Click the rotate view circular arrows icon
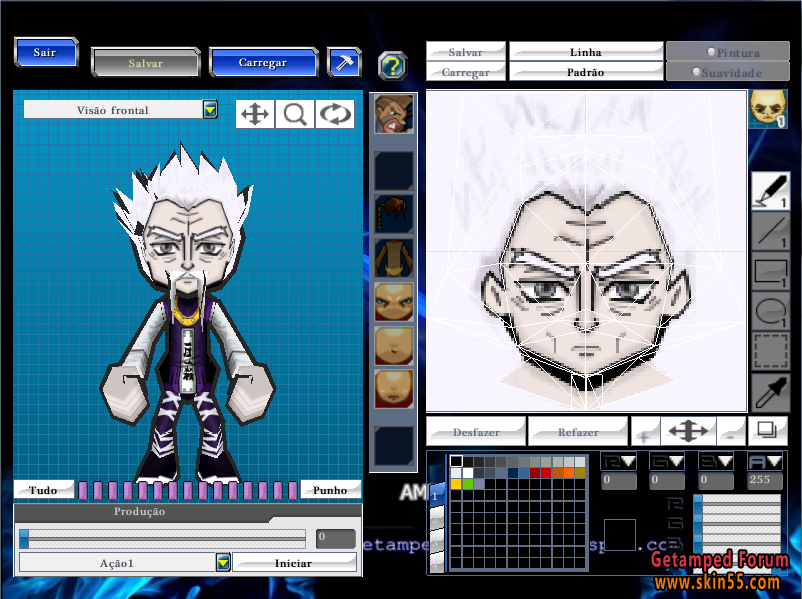This screenshot has height=599, width=802. tap(335, 114)
